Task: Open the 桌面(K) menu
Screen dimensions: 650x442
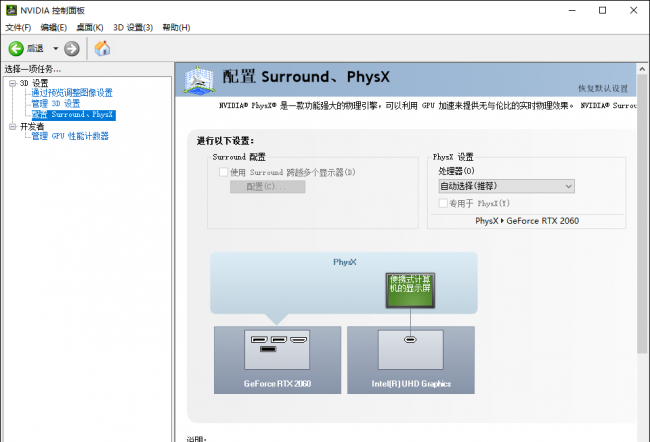Action: click(90, 27)
